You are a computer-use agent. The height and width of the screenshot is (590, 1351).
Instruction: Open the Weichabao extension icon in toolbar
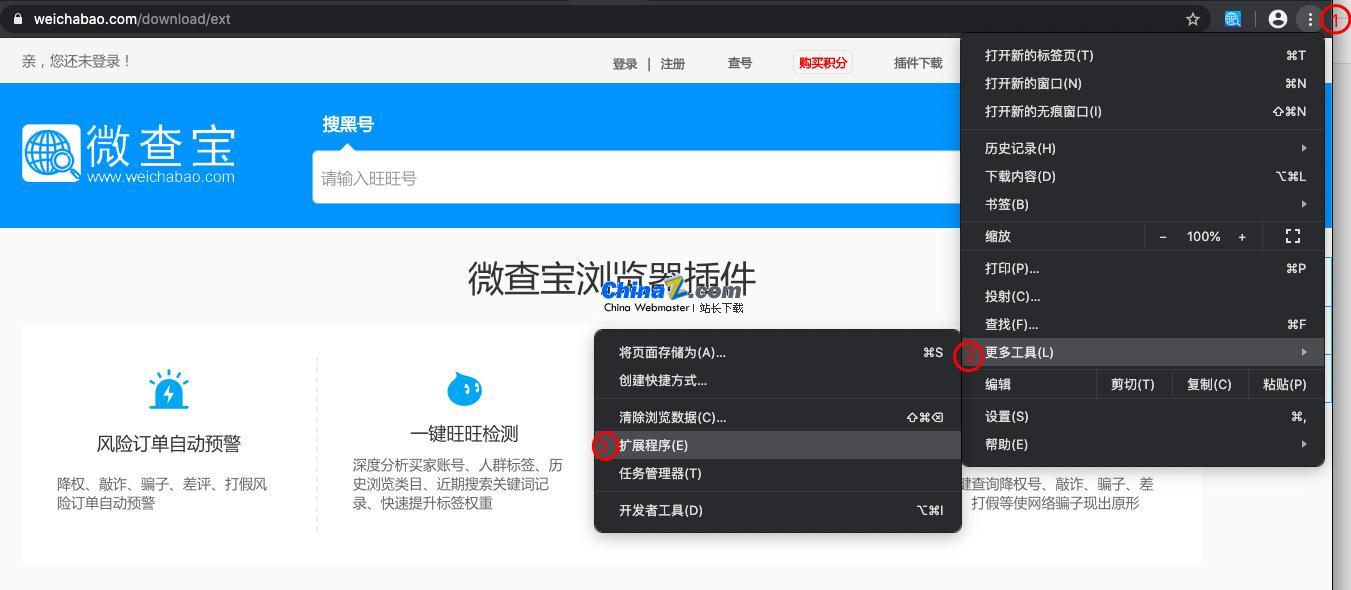[x=1233, y=19]
